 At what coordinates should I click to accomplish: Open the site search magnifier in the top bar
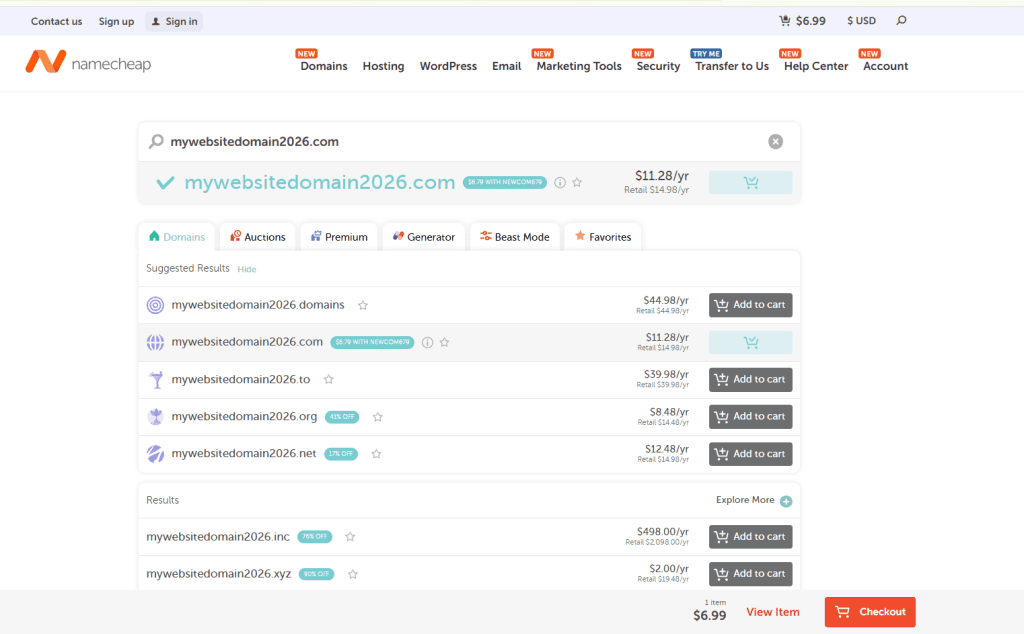(x=901, y=21)
